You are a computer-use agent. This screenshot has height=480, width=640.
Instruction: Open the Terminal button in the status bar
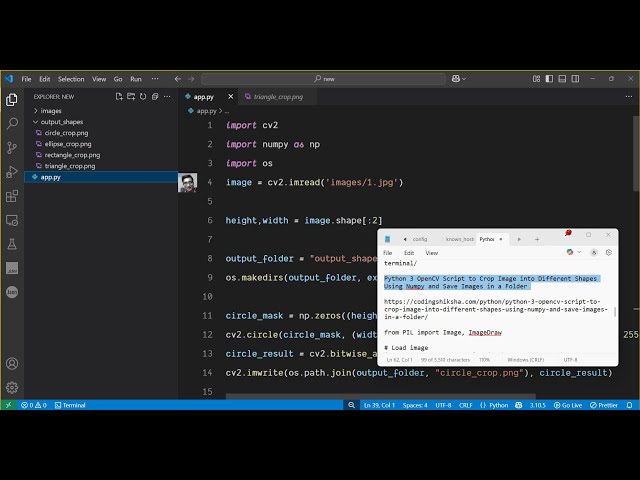(70, 405)
